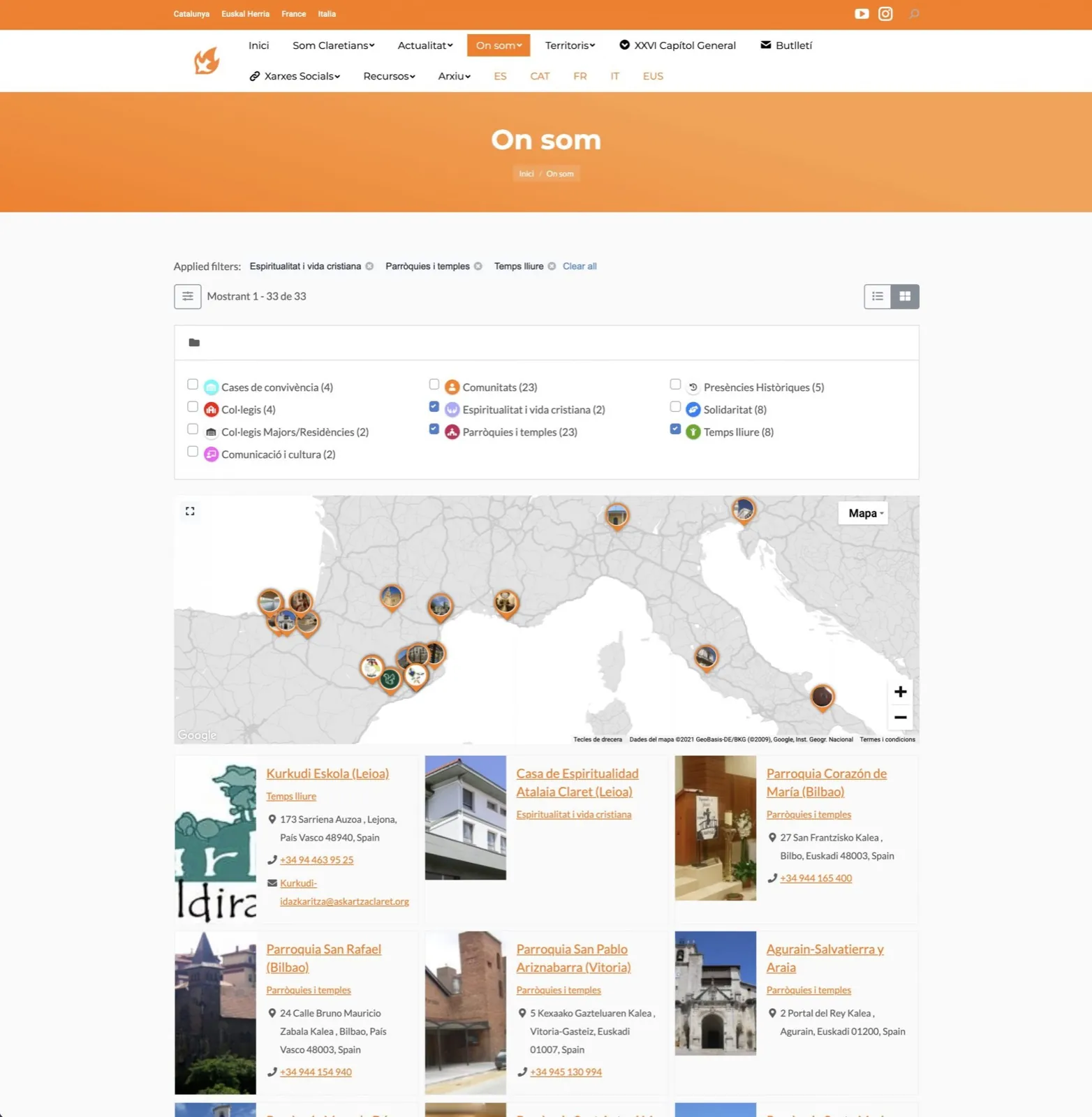Go to the Inici menu item
This screenshot has height=1117, width=1092.
pyautogui.click(x=258, y=45)
